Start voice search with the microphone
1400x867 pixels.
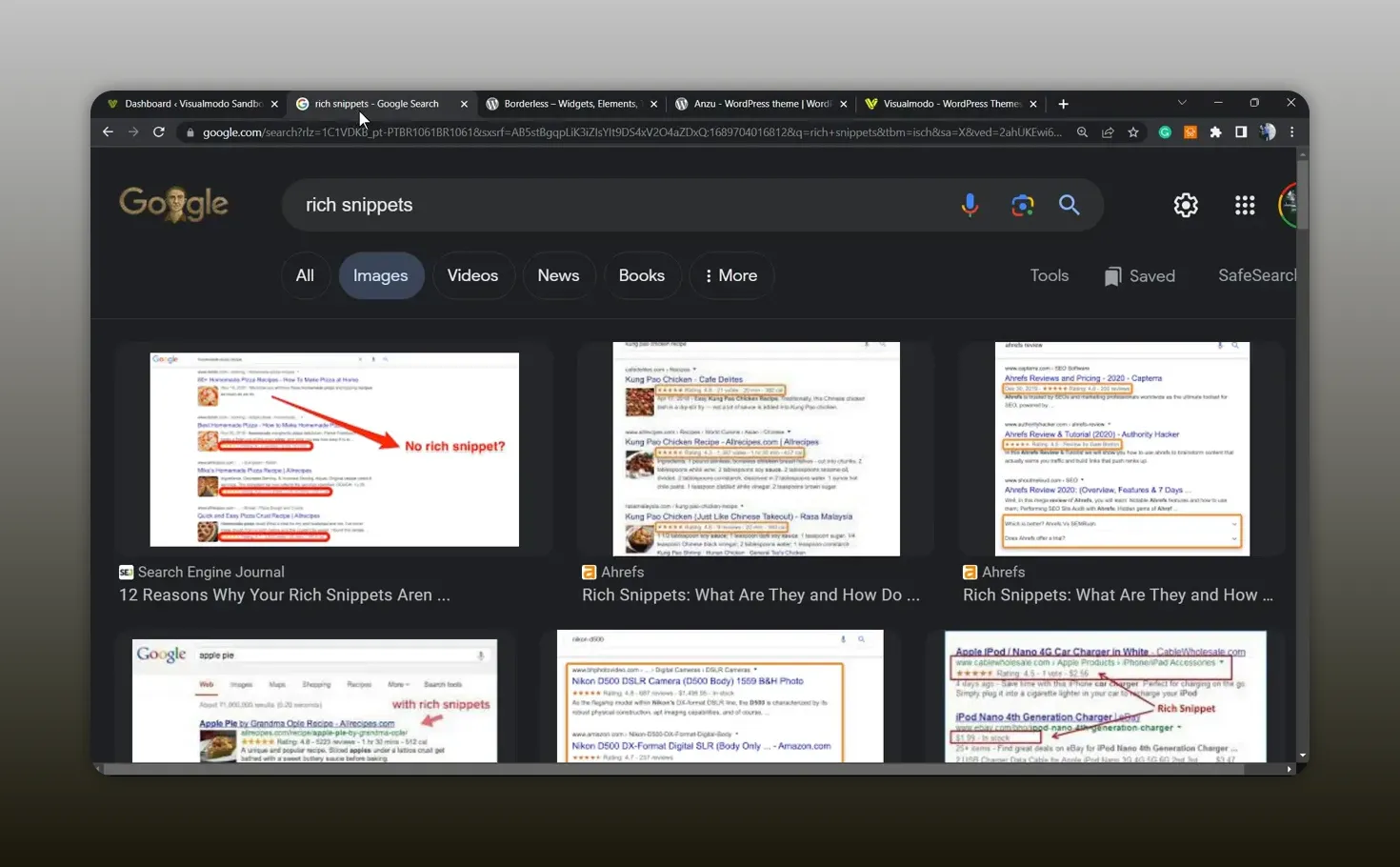(x=970, y=205)
